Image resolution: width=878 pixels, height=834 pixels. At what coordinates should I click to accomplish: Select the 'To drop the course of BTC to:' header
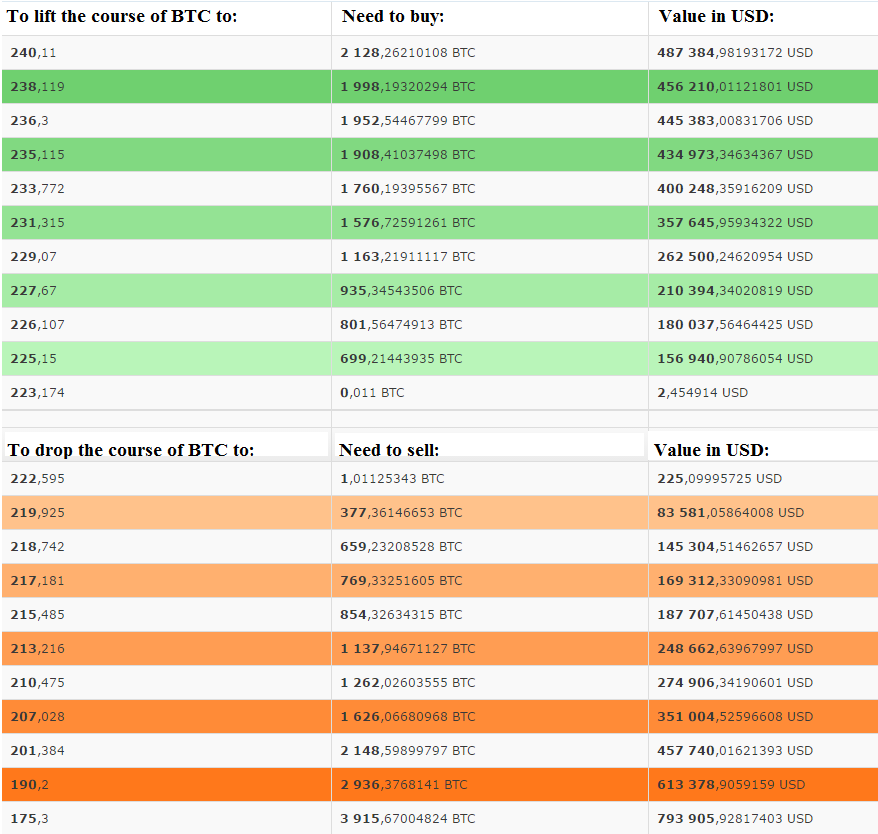click(x=130, y=450)
